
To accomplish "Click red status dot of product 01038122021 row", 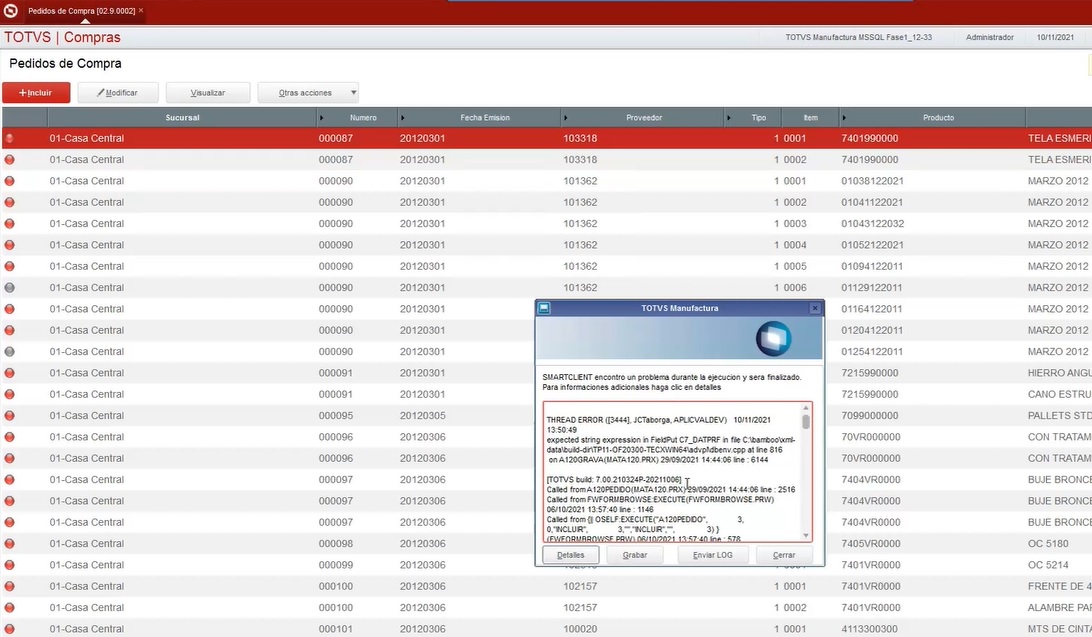I will 10,181.
